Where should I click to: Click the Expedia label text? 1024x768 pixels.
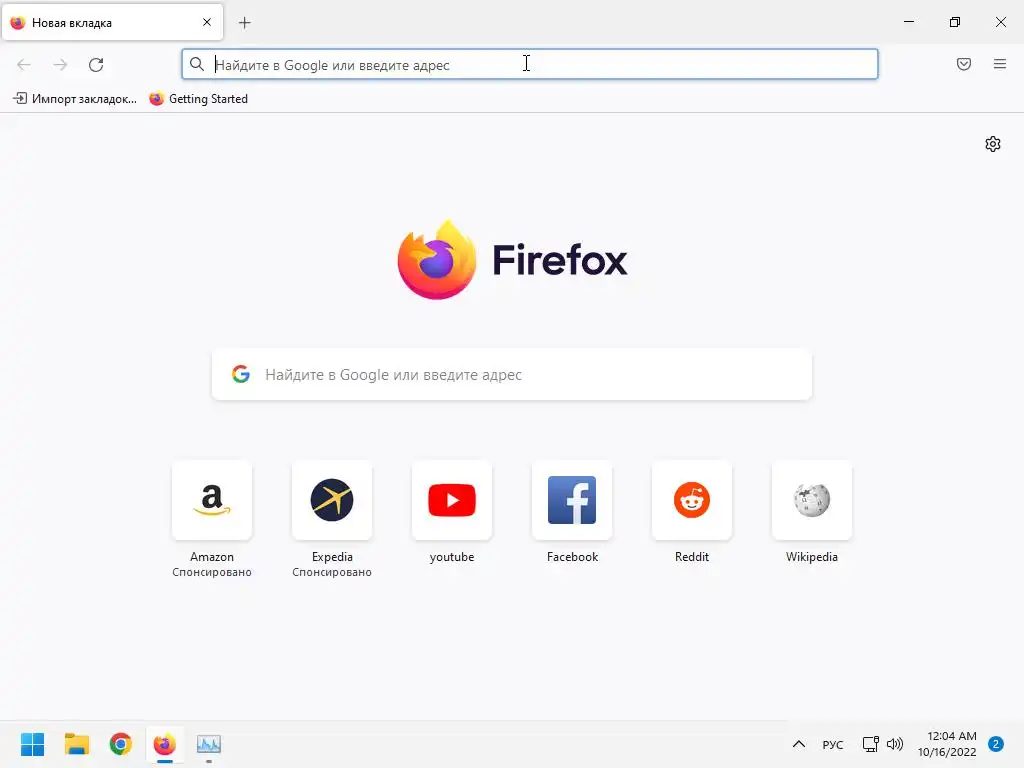tap(332, 557)
